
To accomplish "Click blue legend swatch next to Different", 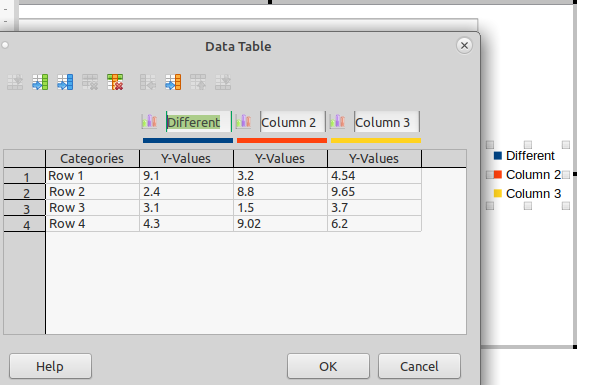I will click(x=498, y=156).
